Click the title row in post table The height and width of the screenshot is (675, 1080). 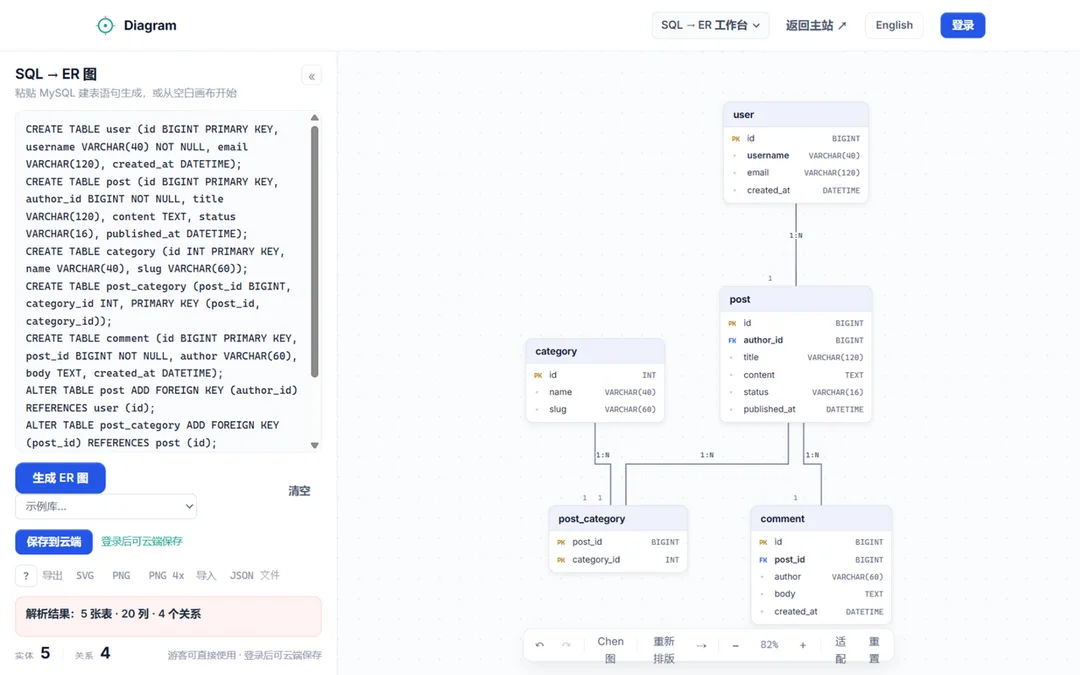[796, 357]
